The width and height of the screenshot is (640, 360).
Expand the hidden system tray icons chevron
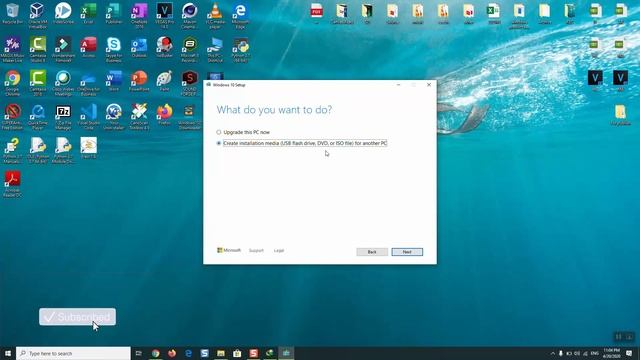tap(553, 353)
